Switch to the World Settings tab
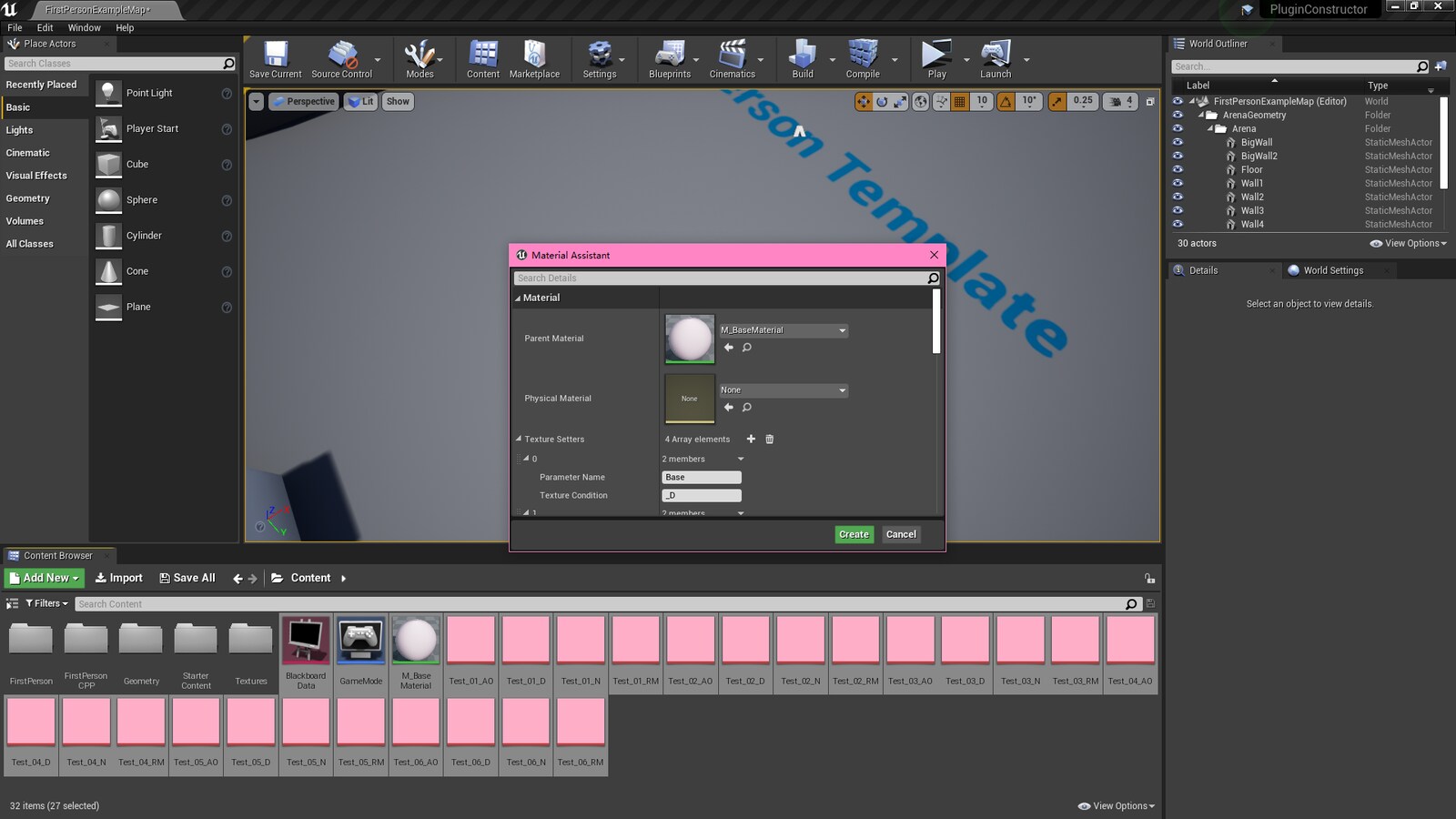Viewport: 1456px width, 819px height. point(1333,270)
